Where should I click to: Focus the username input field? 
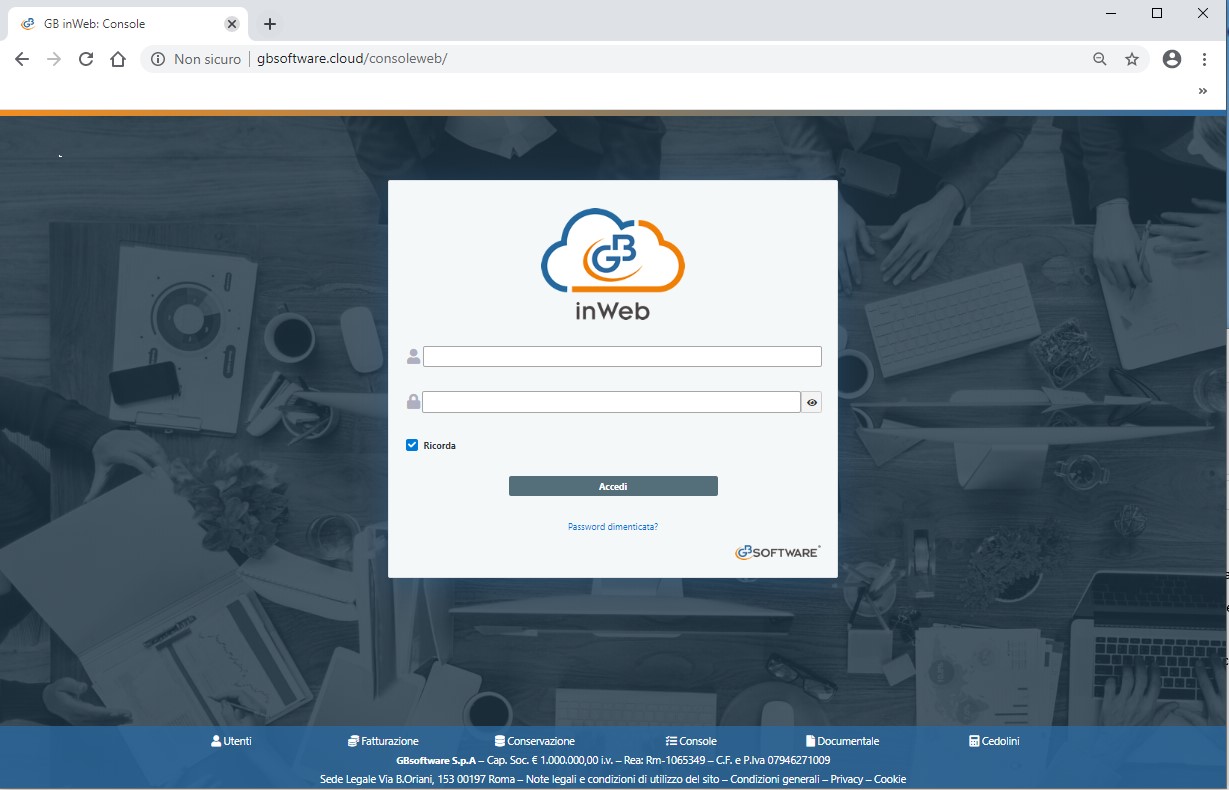[x=622, y=356]
